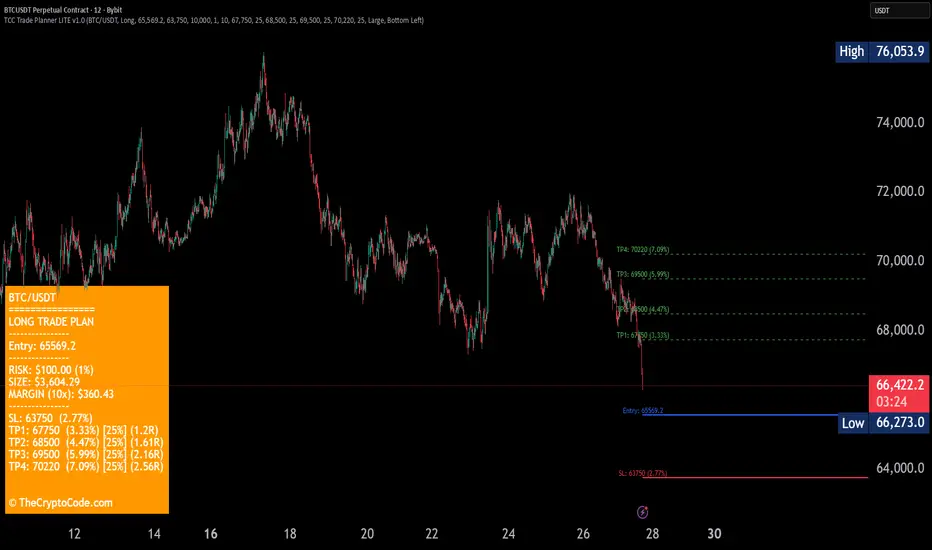Click the date label 20 on time axis
This screenshot has width=932, height=550.
367,534
